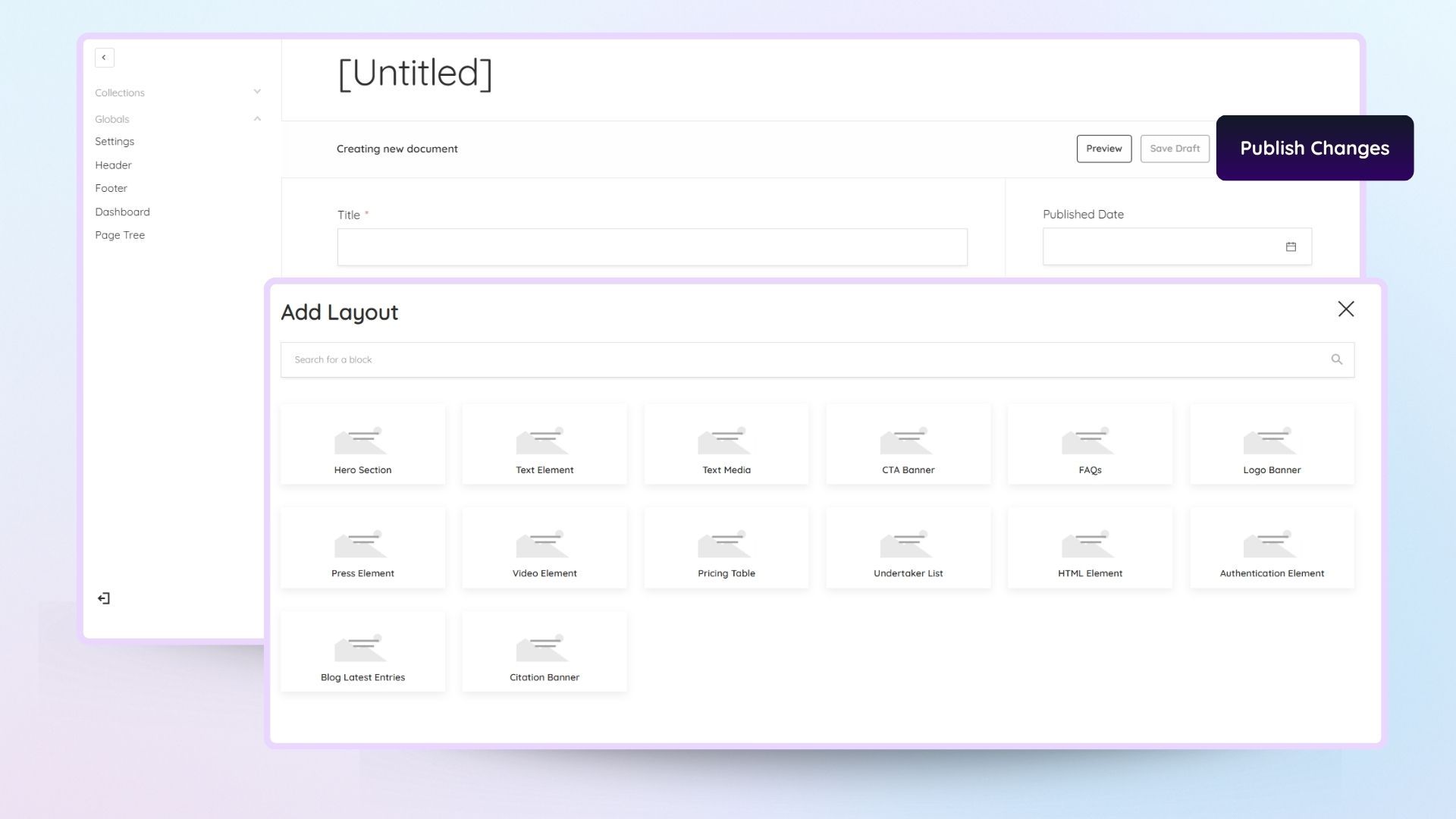The width and height of the screenshot is (1456, 819).
Task: Open Settings under Globals
Action: click(x=115, y=141)
